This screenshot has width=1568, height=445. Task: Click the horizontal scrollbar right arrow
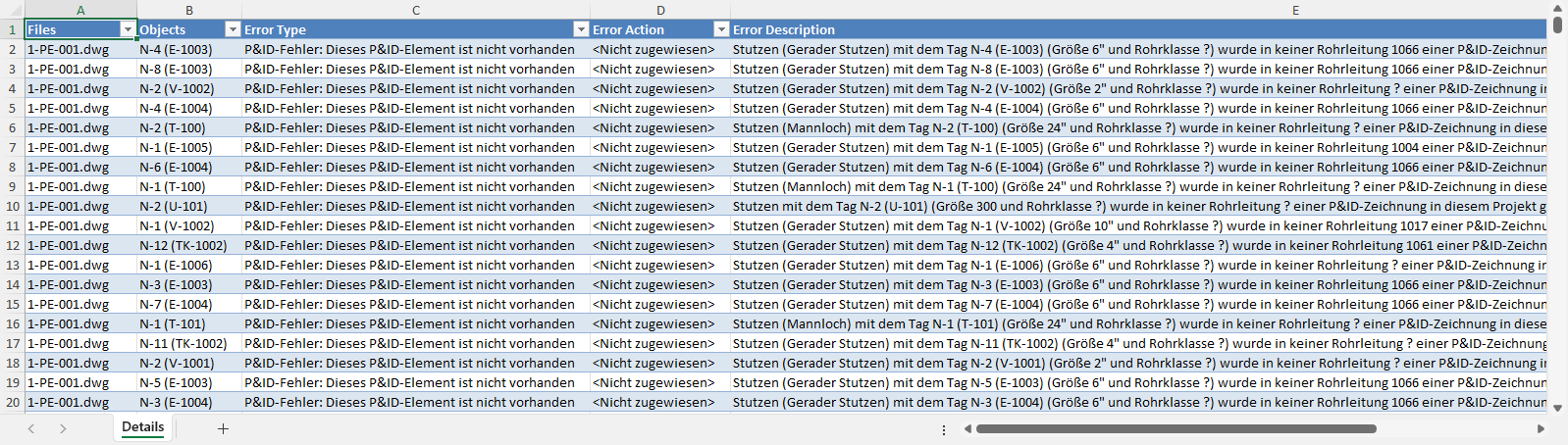pyautogui.click(x=1541, y=428)
